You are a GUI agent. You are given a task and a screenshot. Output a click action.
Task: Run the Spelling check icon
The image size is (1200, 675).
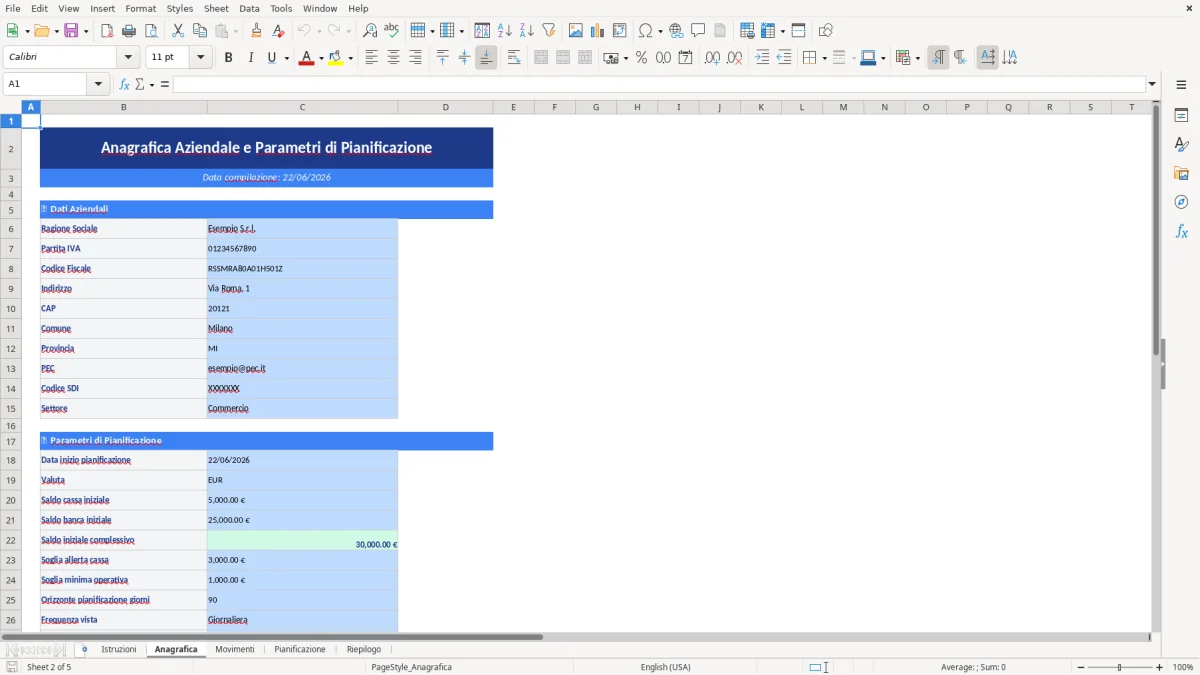(x=392, y=31)
